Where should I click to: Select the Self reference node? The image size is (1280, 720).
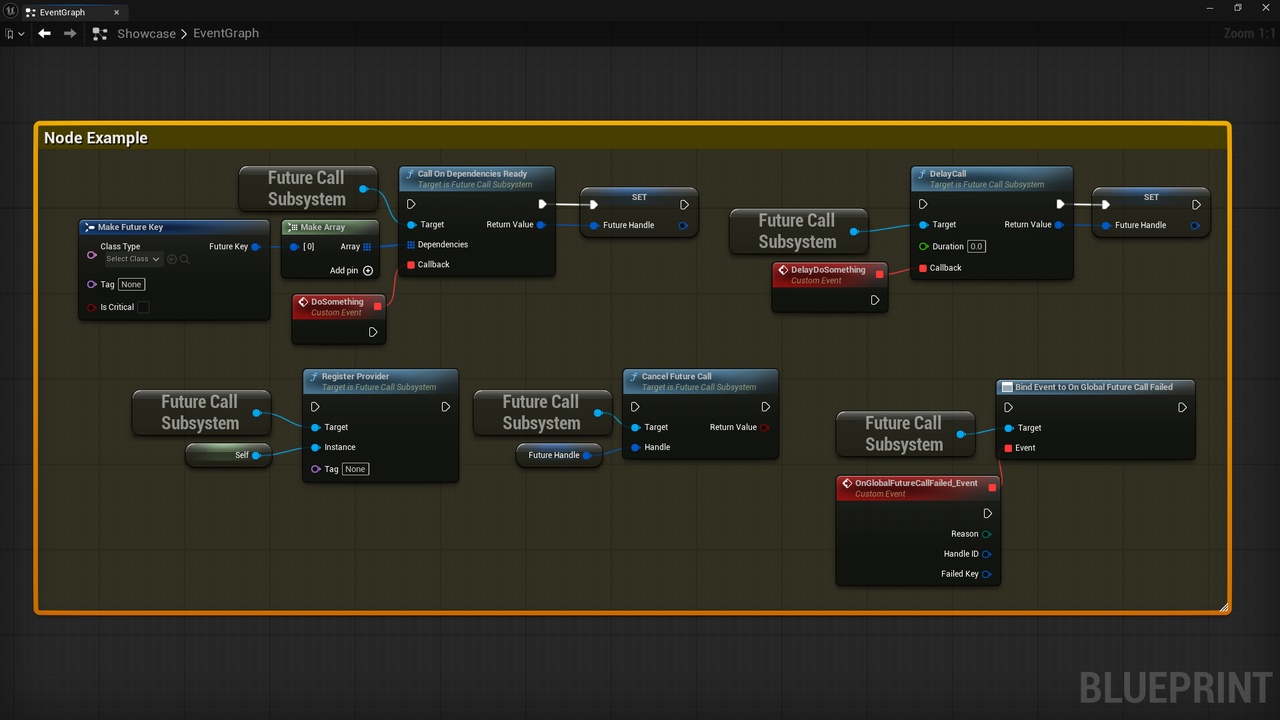coord(228,455)
